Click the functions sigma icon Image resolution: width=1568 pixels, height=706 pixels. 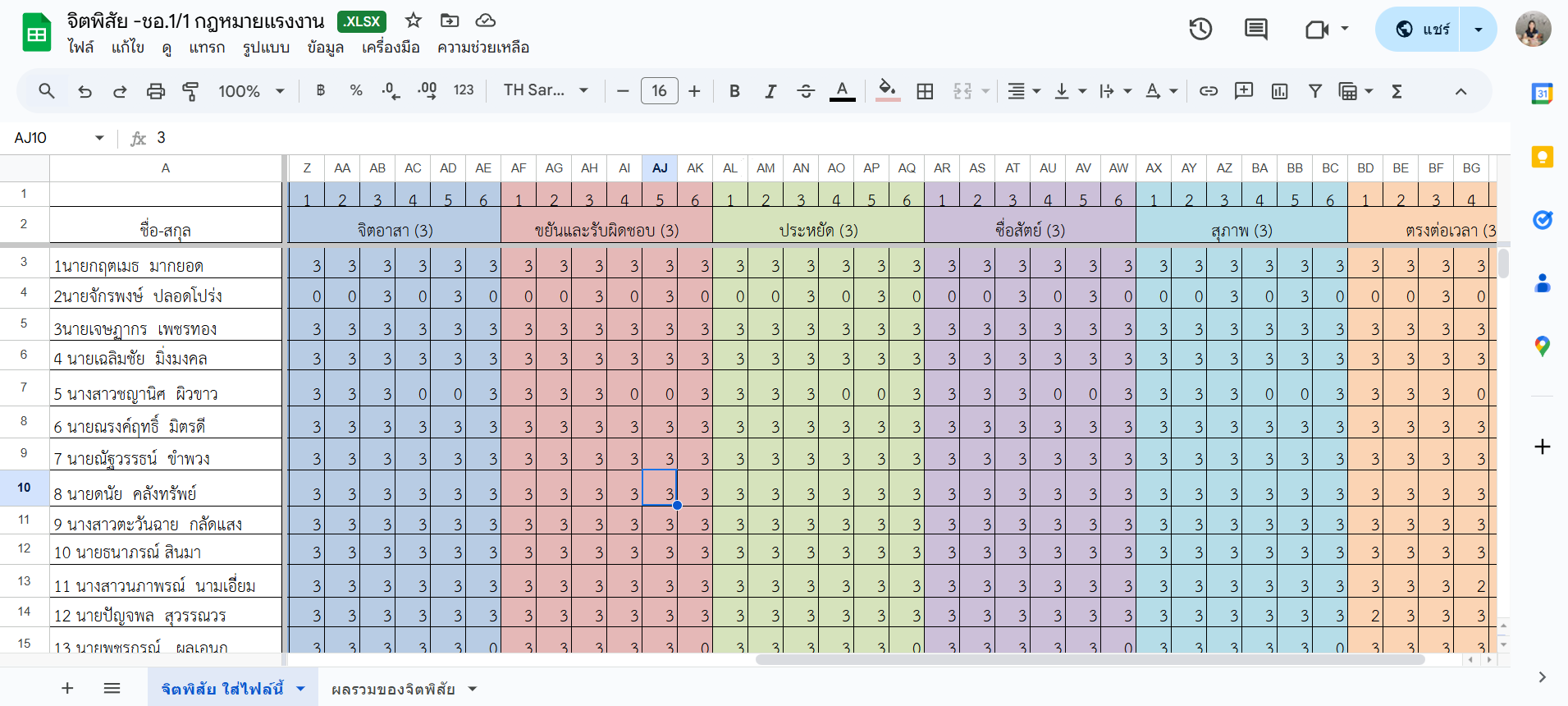coord(1397,91)
